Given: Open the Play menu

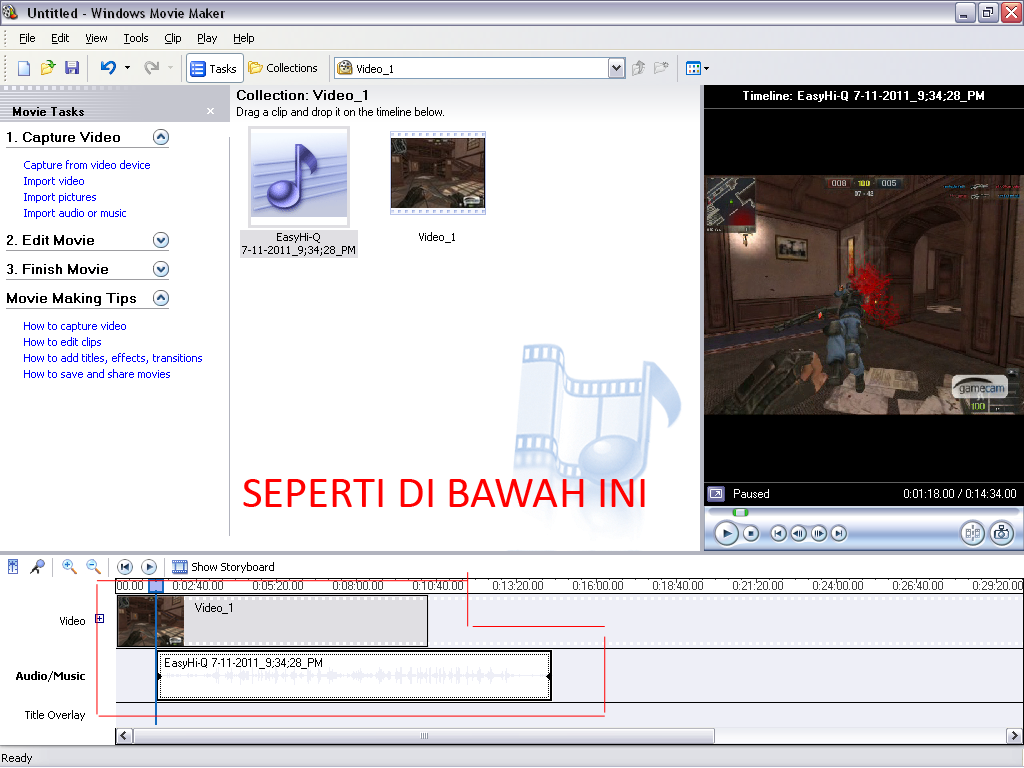Looking at the screenshot, I should click(x=207, y=38).
